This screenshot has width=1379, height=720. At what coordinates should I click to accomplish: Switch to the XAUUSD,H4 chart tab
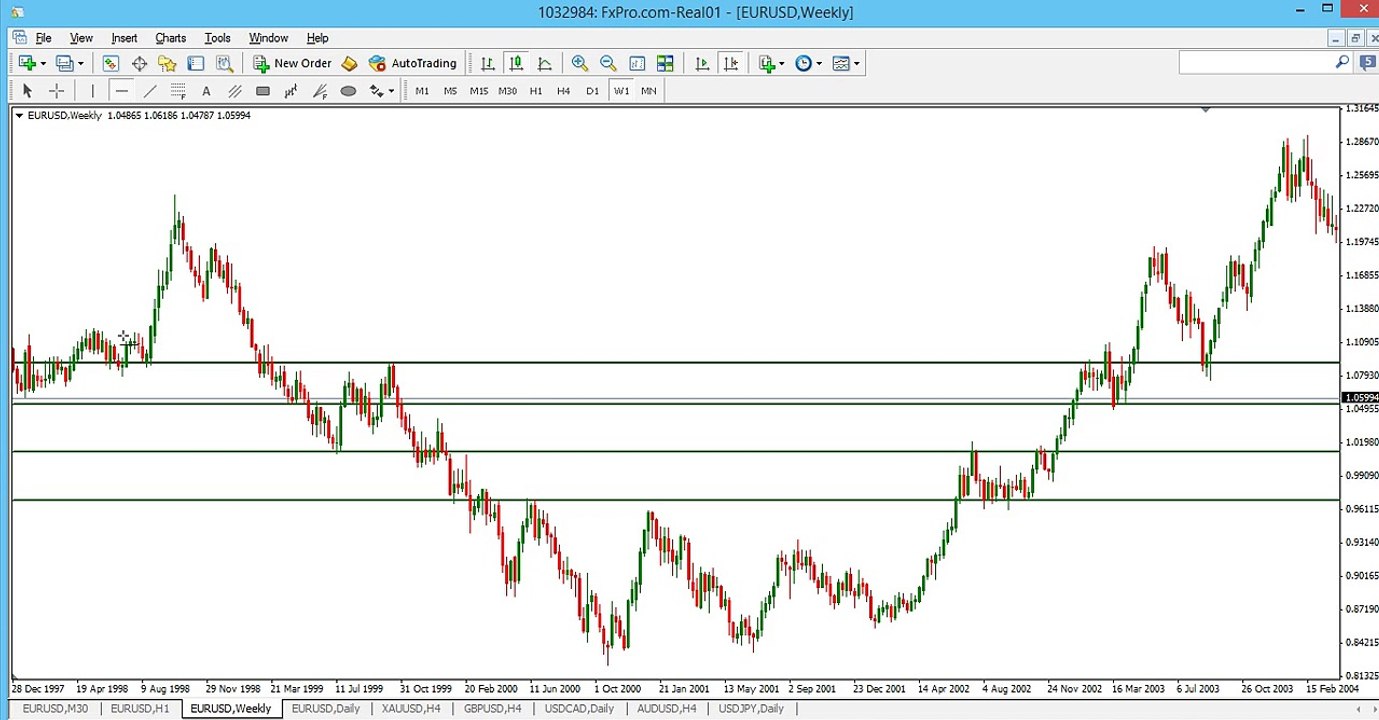click(411, 709)
